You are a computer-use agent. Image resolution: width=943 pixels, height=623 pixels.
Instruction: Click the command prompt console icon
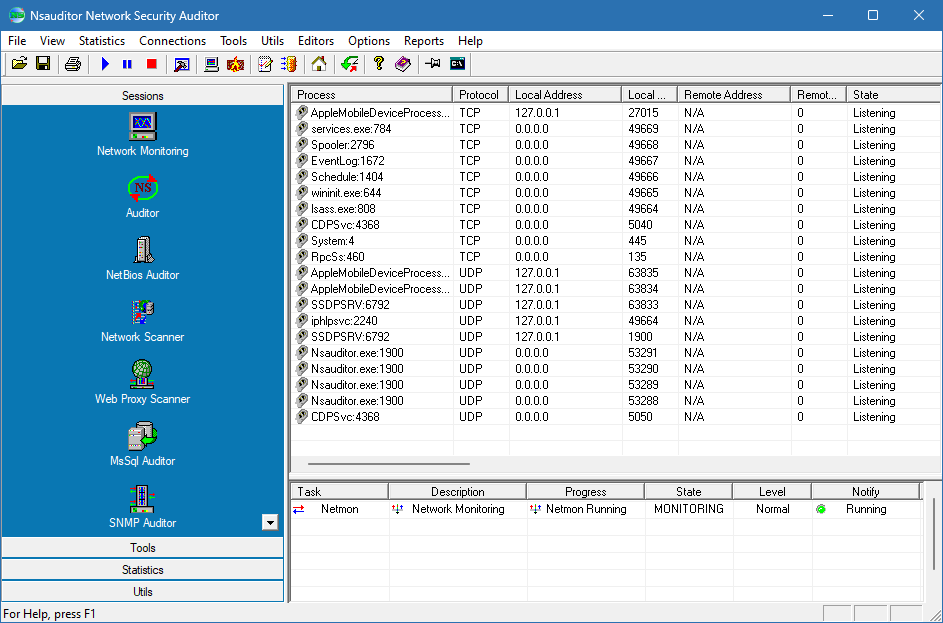[458, 64]
